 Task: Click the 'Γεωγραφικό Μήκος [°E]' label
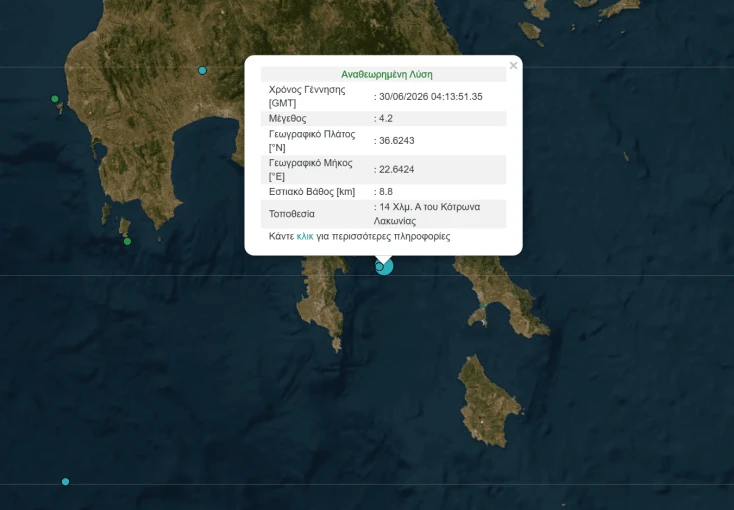(x=310, y=170)
